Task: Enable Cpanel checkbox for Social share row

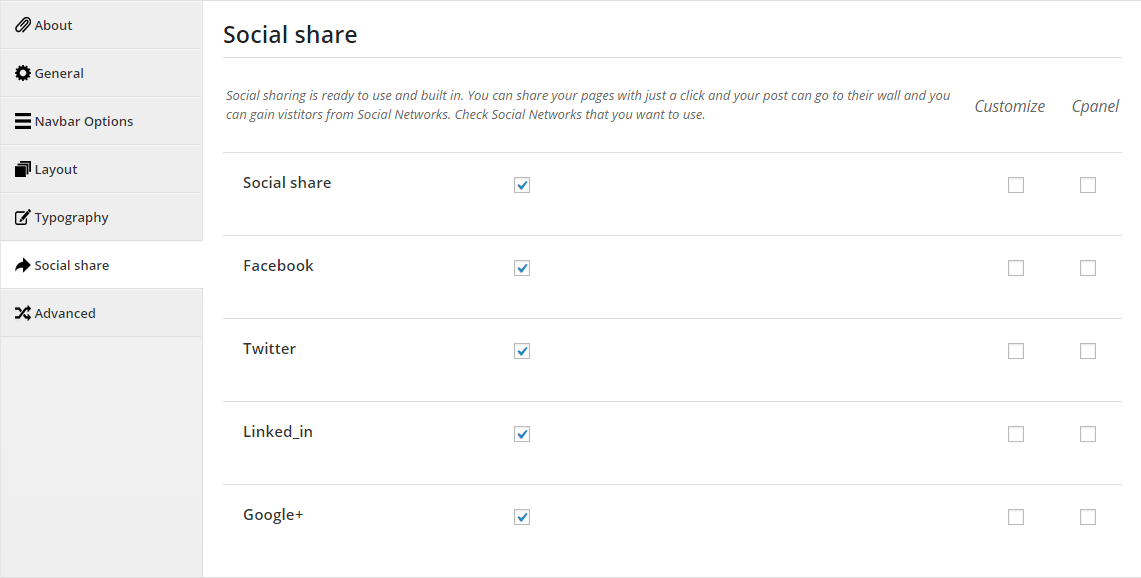Action: (x=1088, y=185)
